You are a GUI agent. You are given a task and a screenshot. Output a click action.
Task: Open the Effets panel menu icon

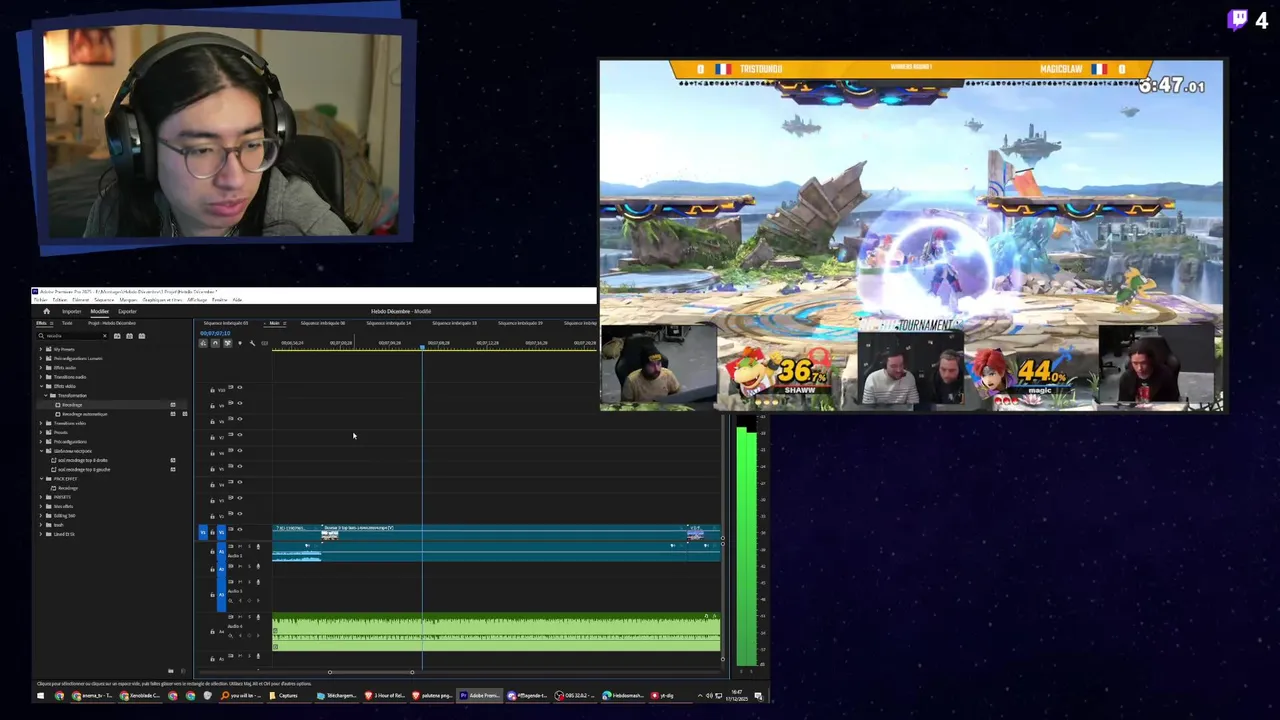[51, 323]
